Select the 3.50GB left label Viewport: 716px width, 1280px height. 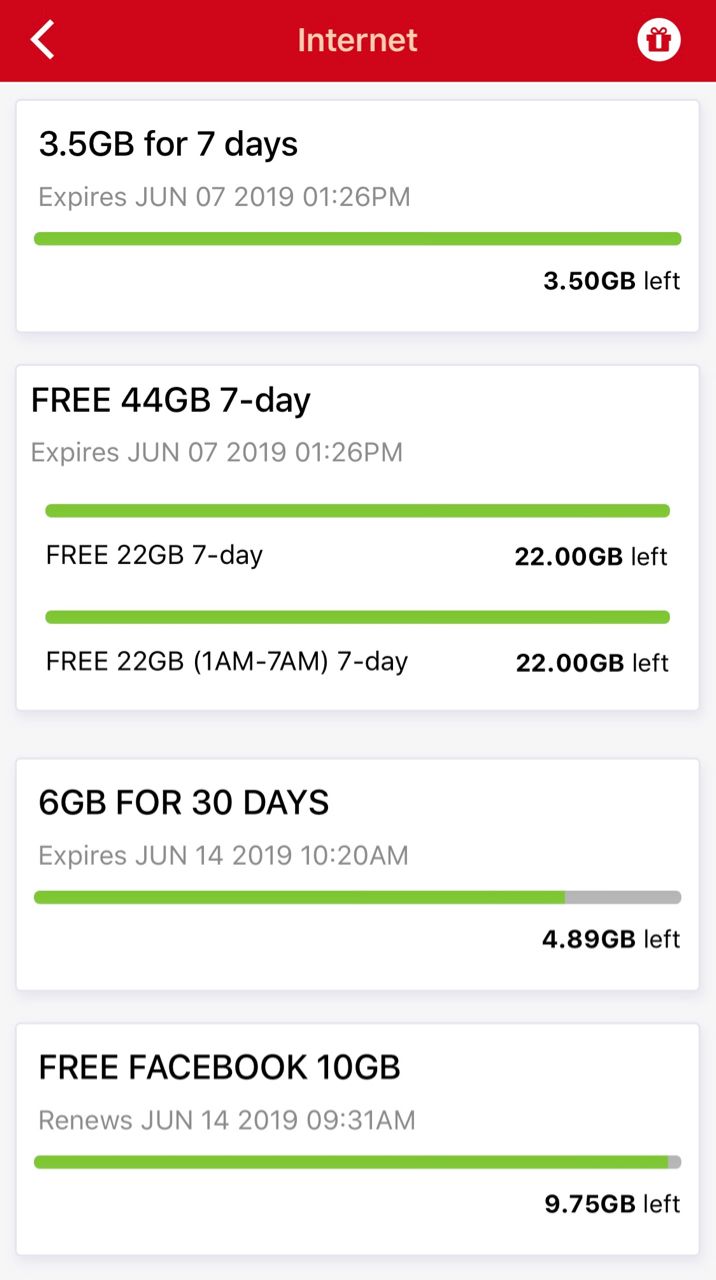[611, 281]
